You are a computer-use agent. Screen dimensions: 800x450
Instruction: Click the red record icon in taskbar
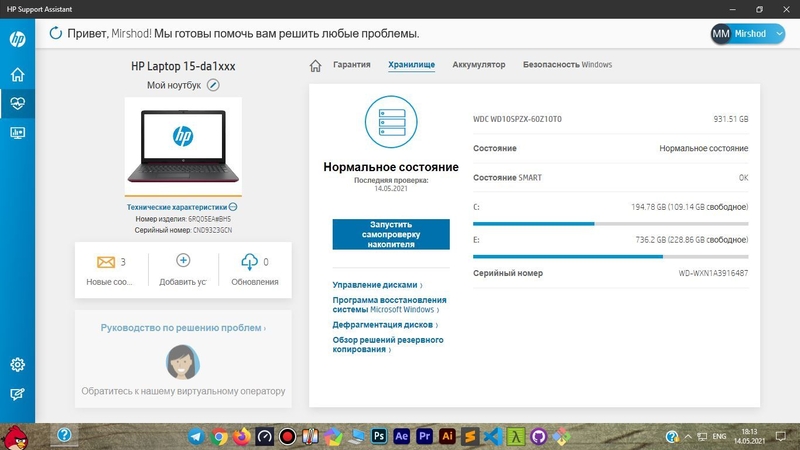[287, 437]
